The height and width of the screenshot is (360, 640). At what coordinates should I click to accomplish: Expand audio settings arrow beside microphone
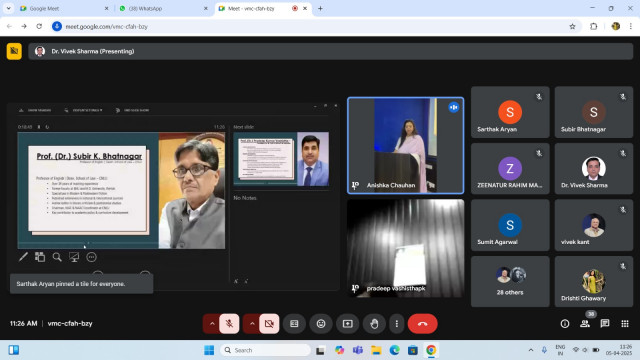[x=212, y=324]
